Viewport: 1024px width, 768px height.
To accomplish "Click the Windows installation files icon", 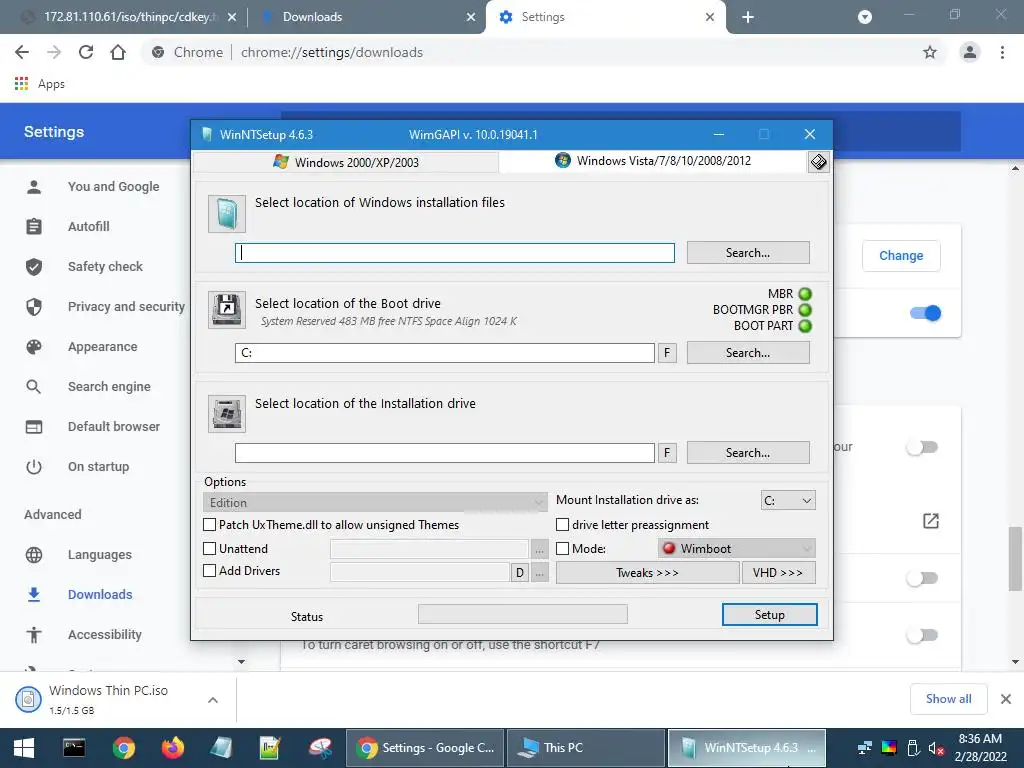I will coord(227,214).
